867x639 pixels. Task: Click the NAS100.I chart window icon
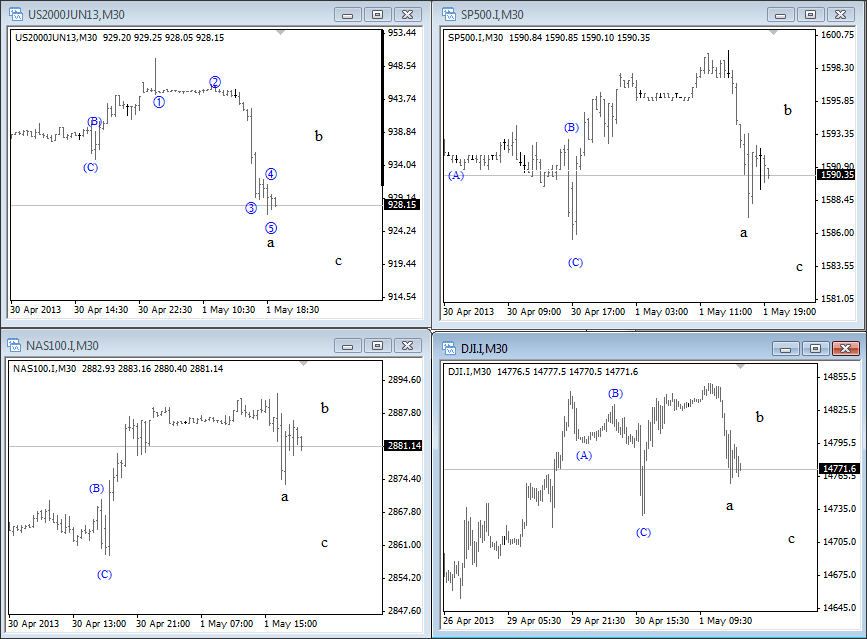[x=16, y=345]
